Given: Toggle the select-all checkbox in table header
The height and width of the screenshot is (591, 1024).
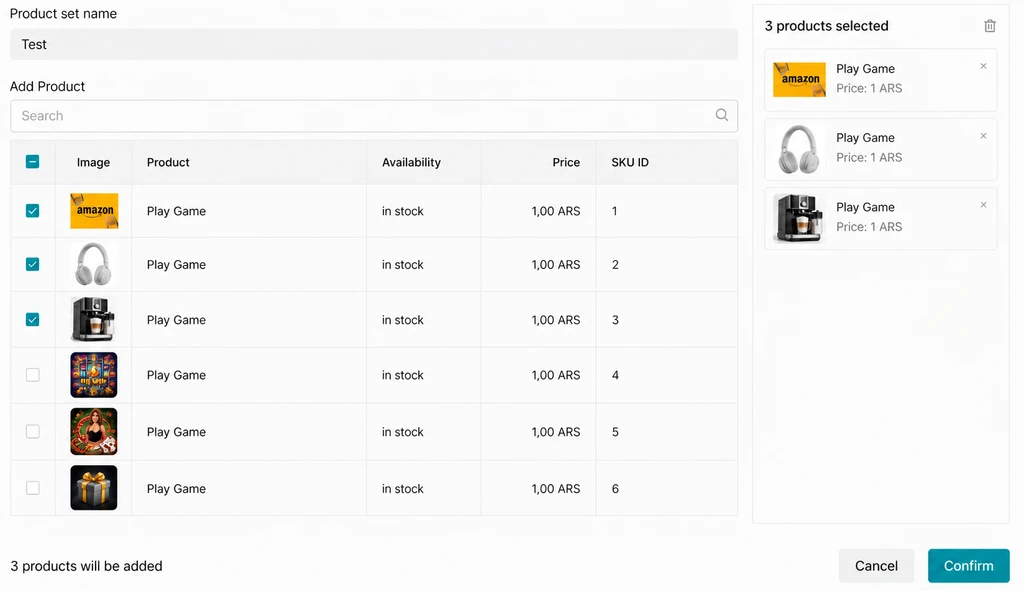Looking at the screenshot, I should (x=32, y=161).
